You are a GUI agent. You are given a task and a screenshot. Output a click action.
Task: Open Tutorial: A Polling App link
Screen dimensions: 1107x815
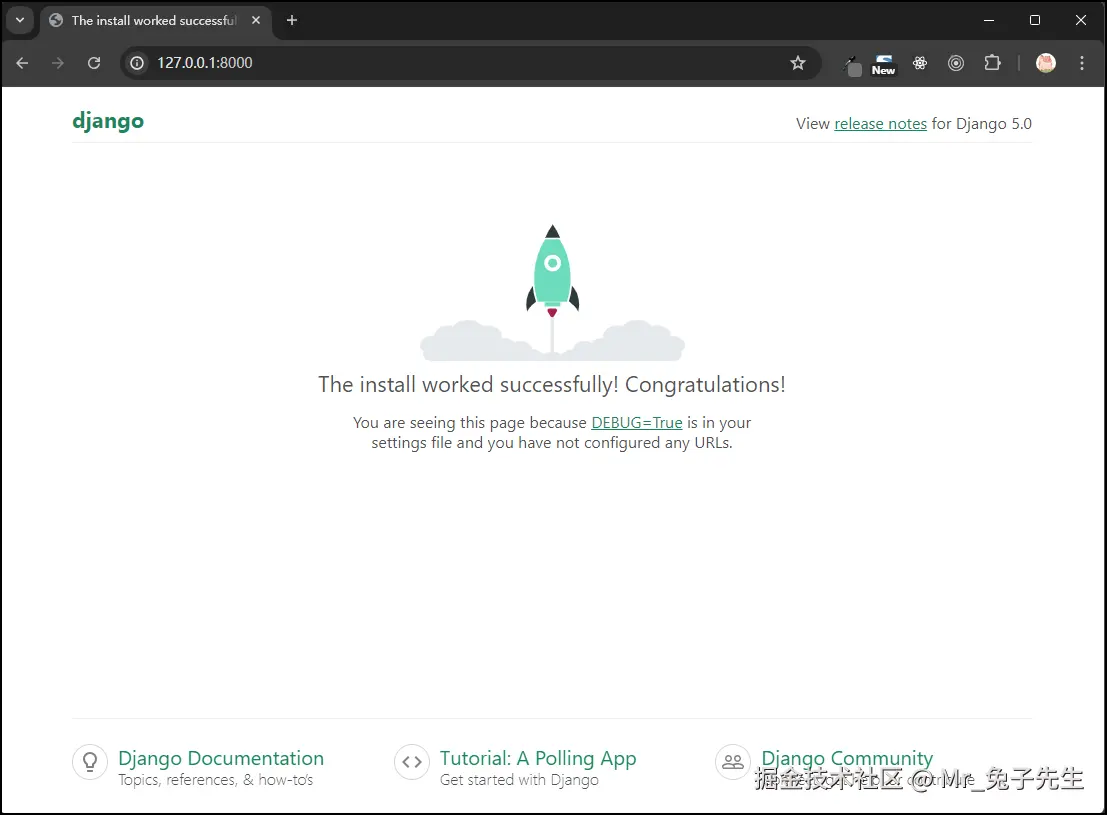[x=538, y=758]
